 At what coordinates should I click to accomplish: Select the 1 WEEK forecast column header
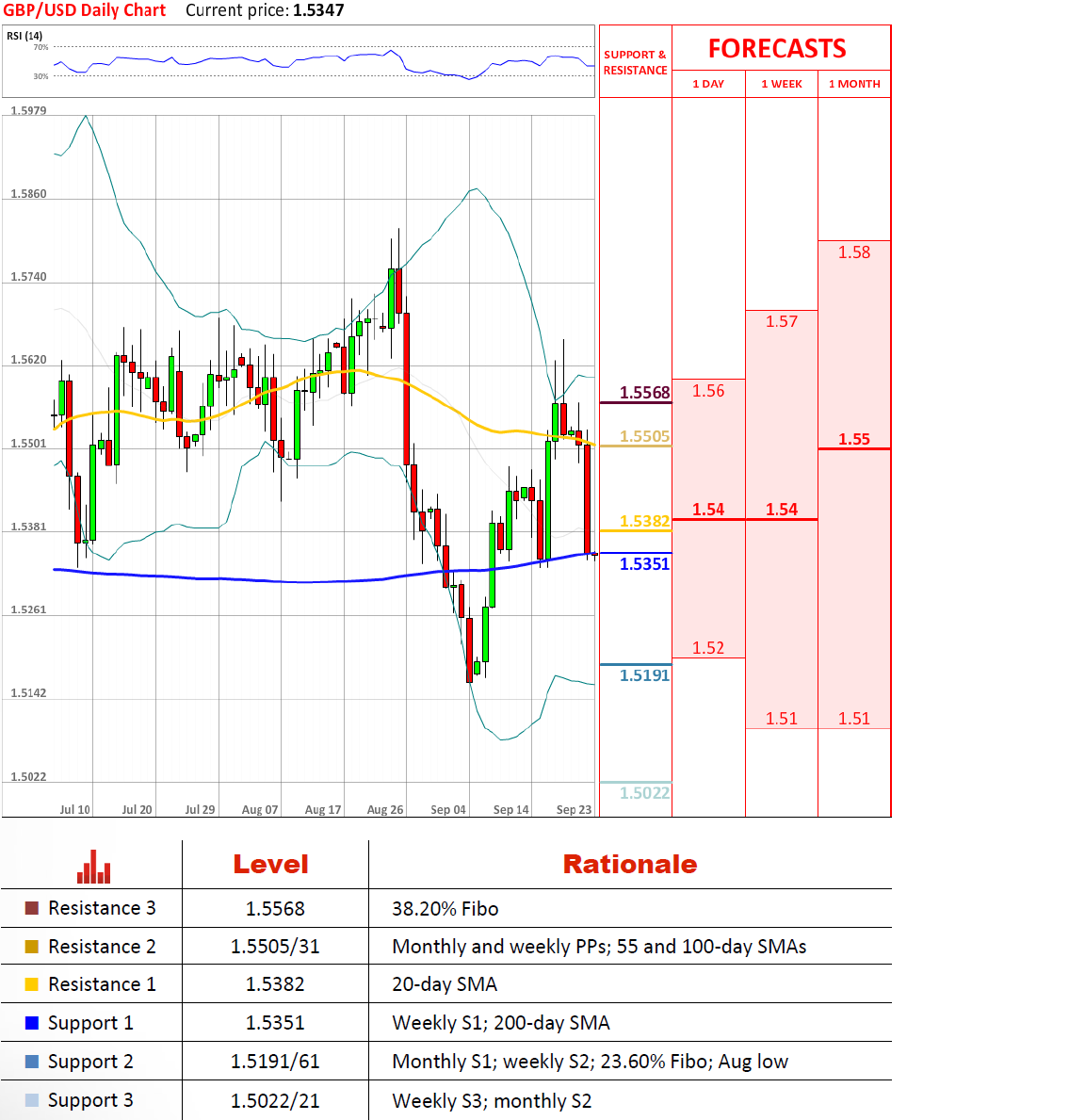click(x=782, y=84)
